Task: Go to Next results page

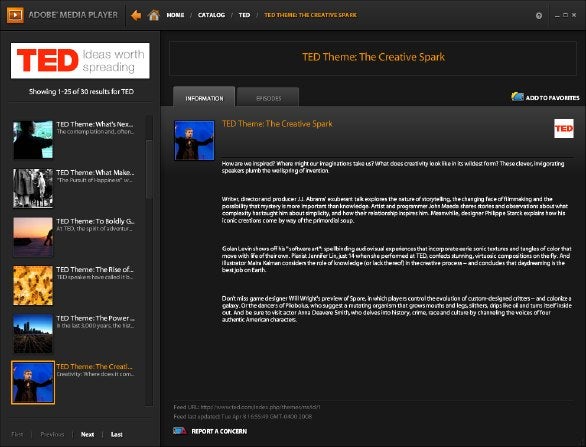Action: (x=87, y=434)
